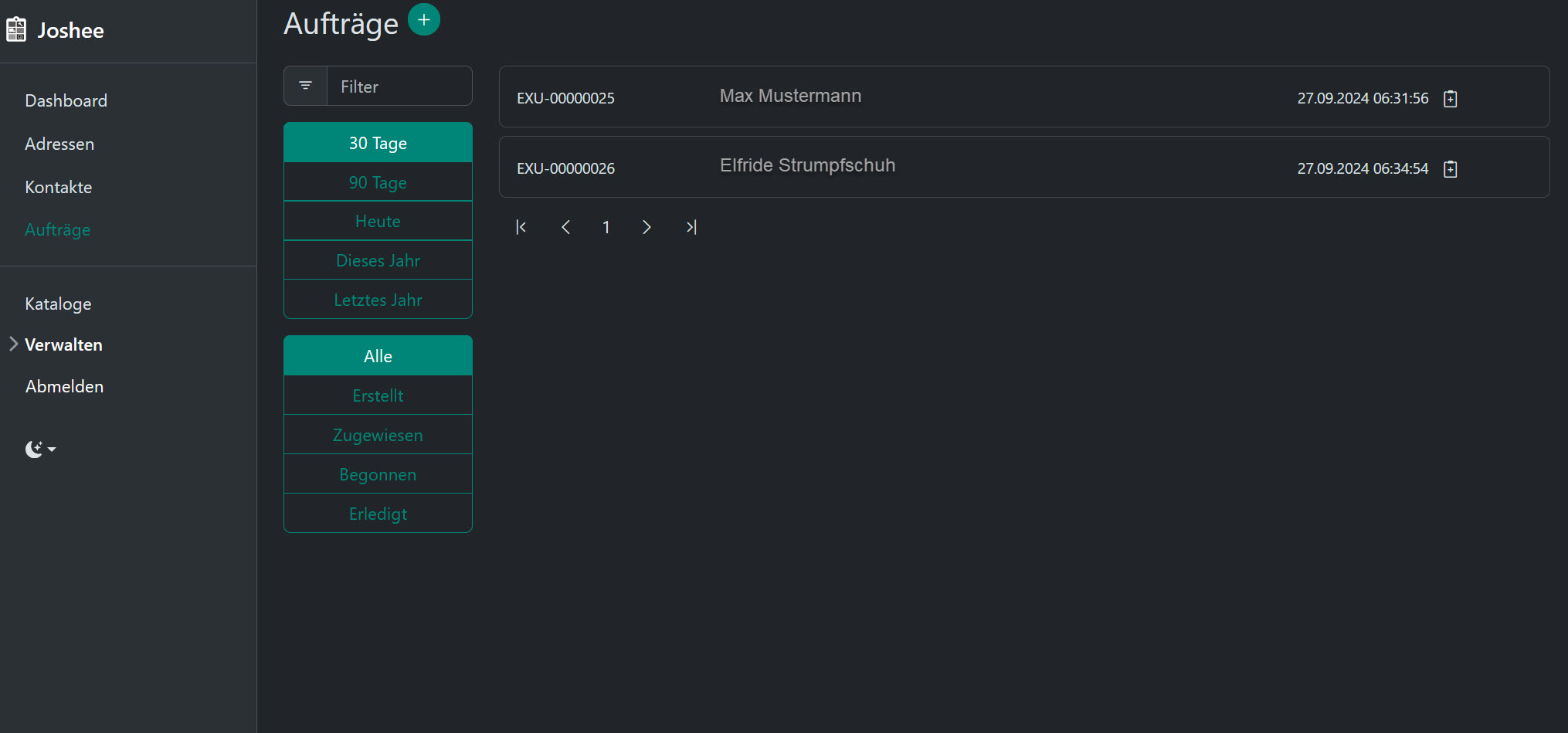
Task: Add a new Auftrag with plus button
Action: click(x=423, y=19)
